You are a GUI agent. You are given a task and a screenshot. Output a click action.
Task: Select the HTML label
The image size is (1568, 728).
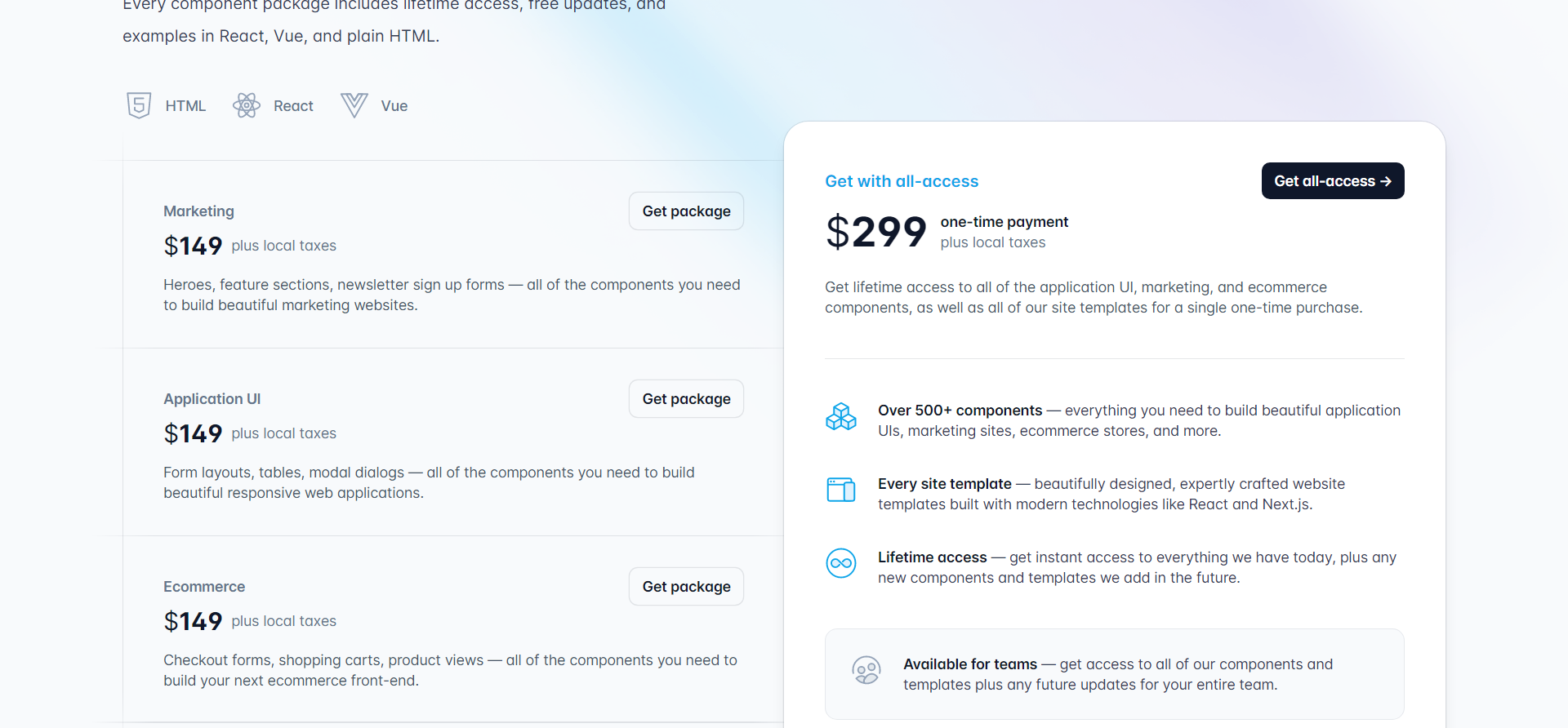click(x=185, y=106)
